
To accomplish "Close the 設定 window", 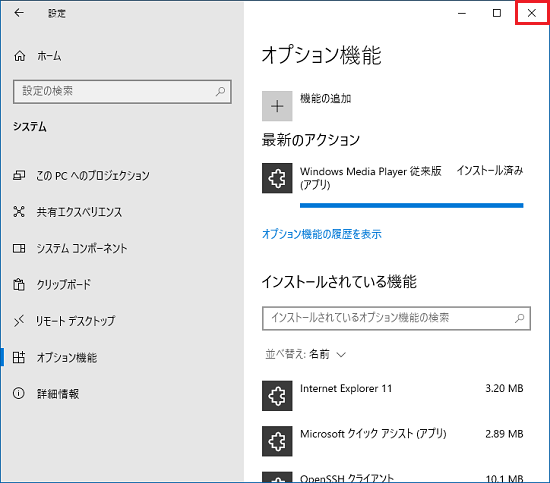I will click(532, 13).
